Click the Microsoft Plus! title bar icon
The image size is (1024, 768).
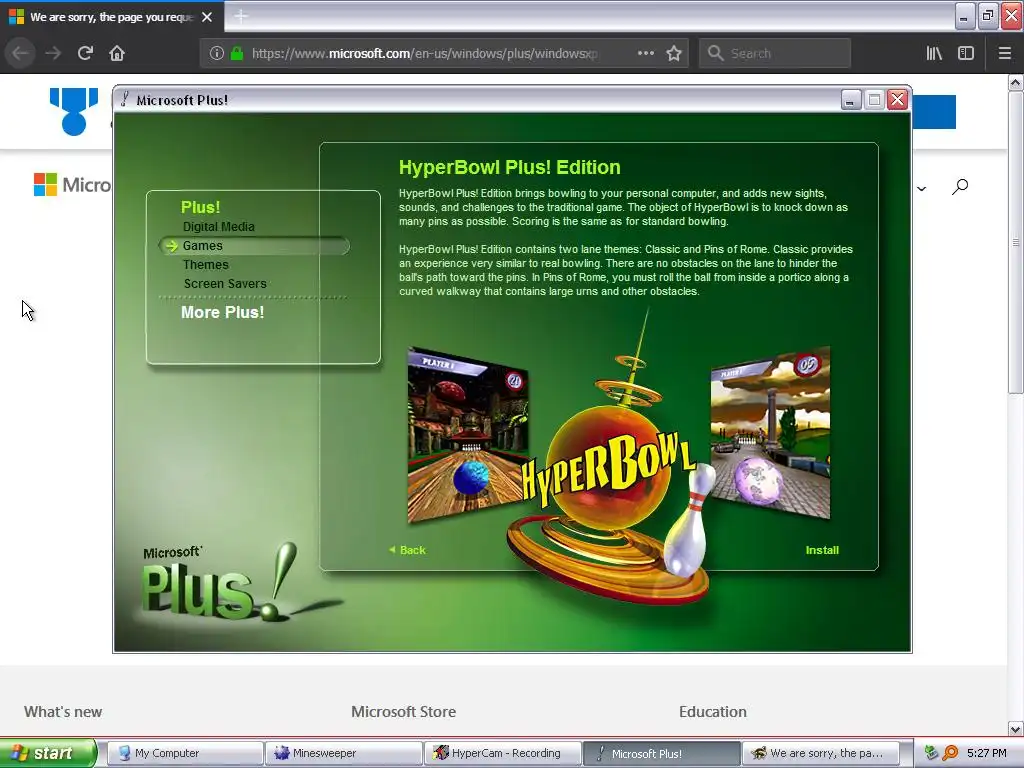coord(125,99)
